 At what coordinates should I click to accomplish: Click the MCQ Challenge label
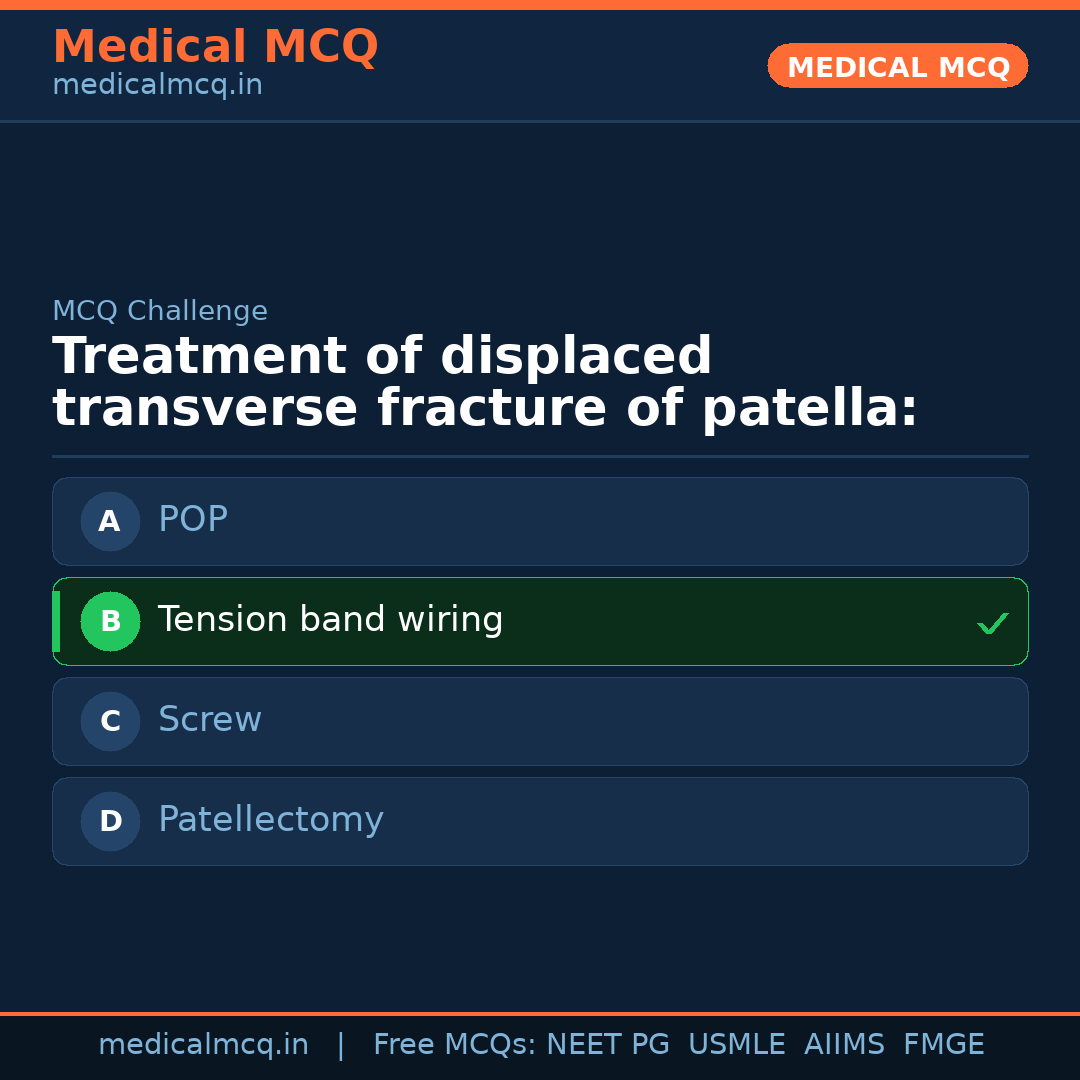coord(160,311)
